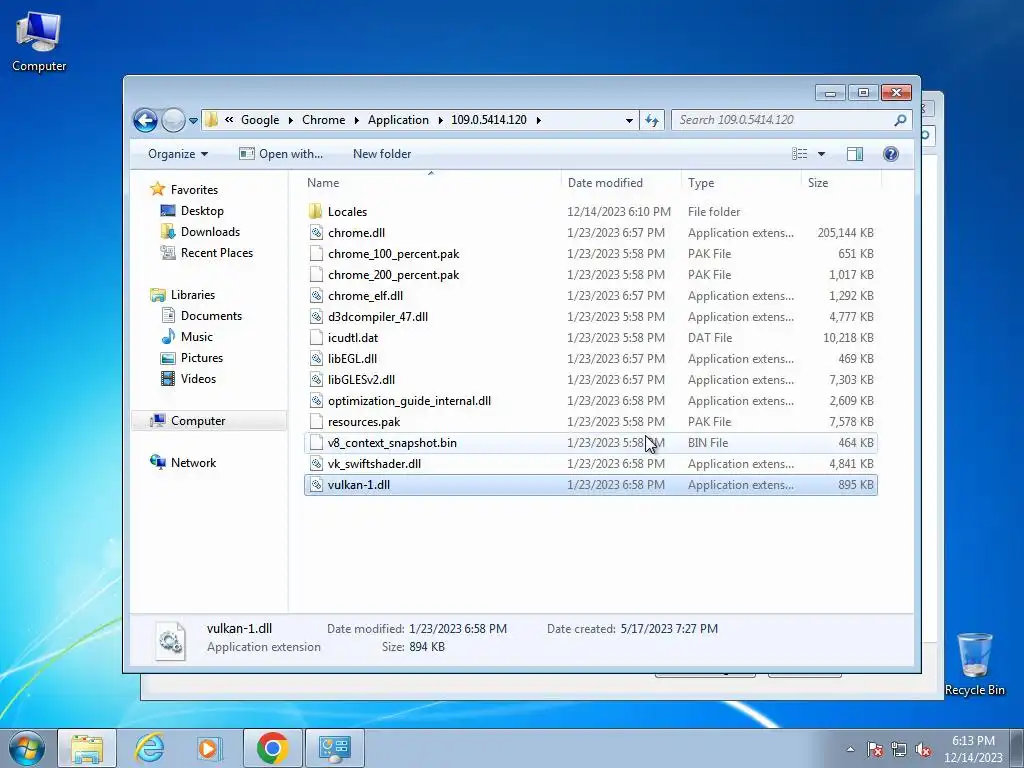Open Documents library

point(211,315)
